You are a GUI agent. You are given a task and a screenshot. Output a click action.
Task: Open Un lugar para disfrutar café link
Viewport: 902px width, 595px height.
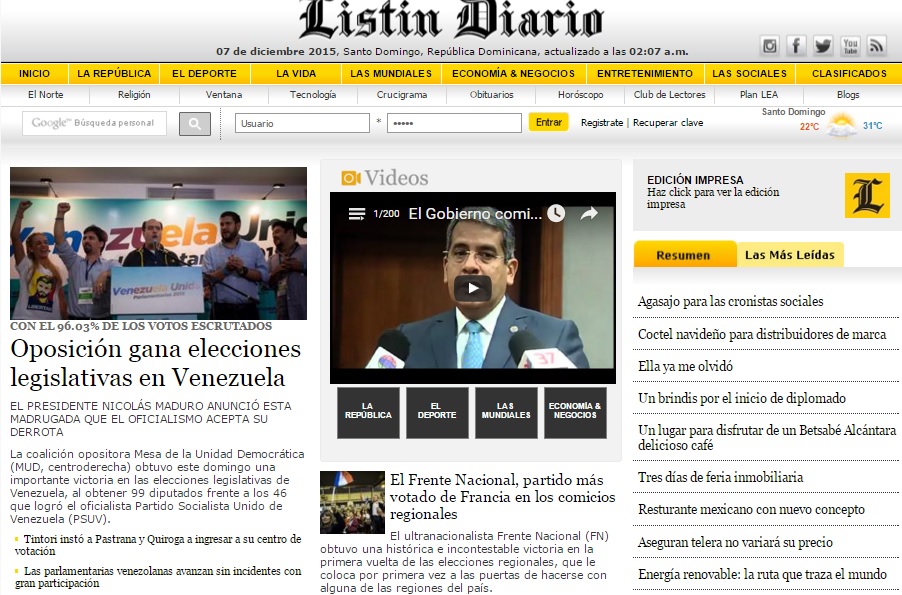767,438
